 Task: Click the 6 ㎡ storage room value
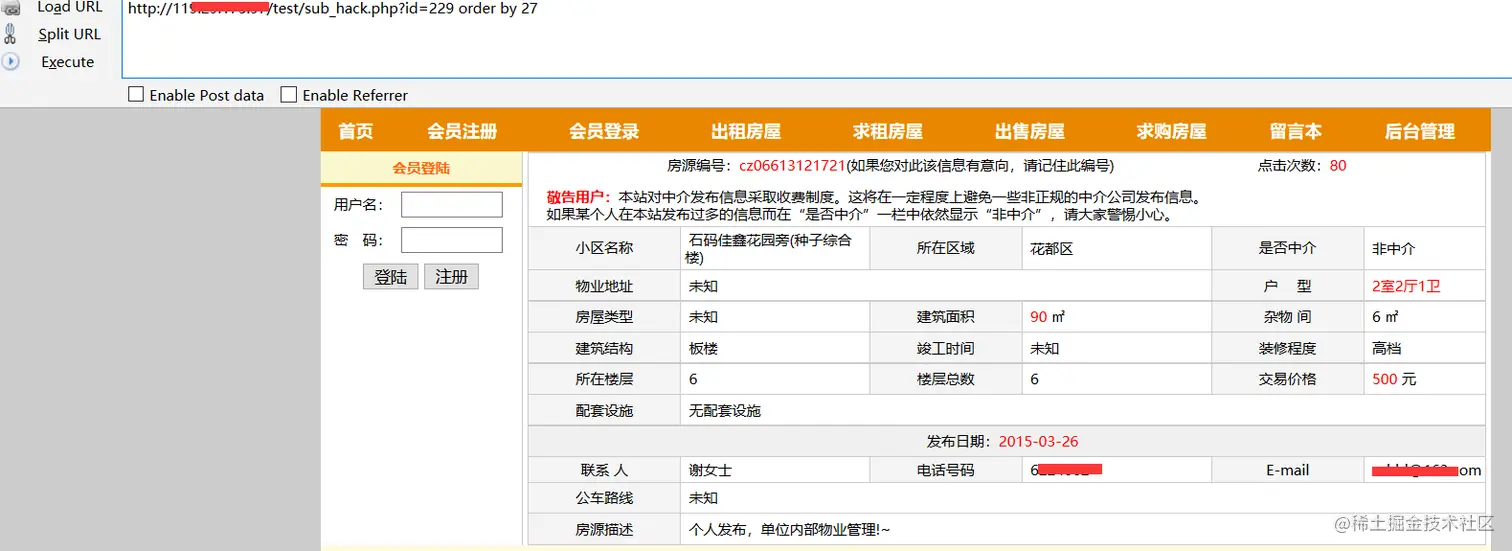[1385, 317]
